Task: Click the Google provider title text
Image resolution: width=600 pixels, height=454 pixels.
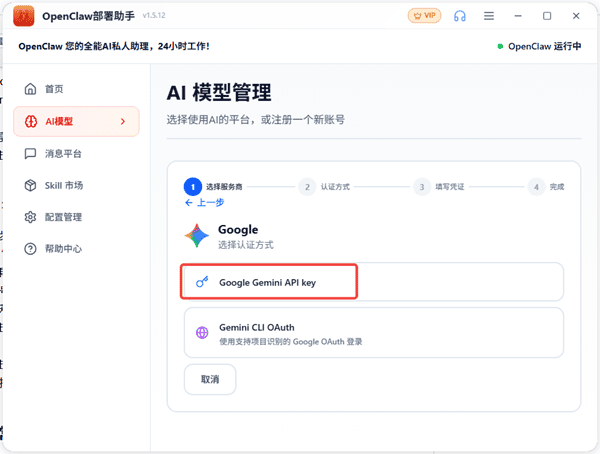Action: (238, 230)
